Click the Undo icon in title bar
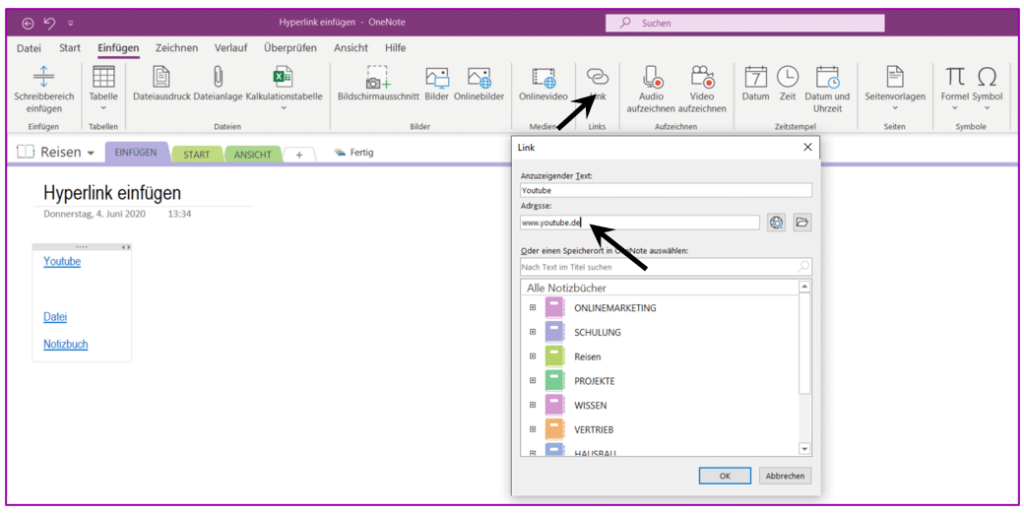This screenshot has width=1024, height=513. (49, 23)
